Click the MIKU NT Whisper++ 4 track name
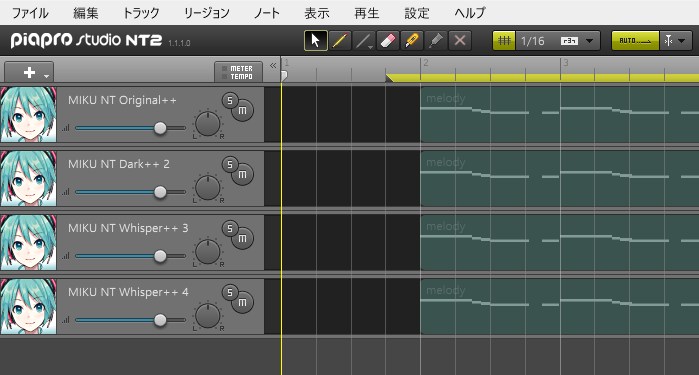The image size is (699, 375). pyautogui.click(x=128, y=293)
